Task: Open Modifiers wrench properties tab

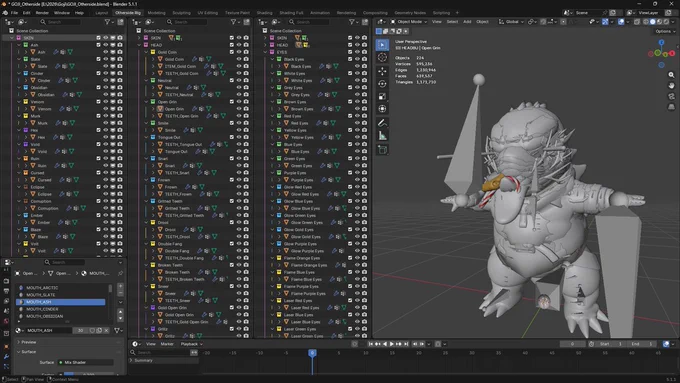Action: click(x=6, y=357)
